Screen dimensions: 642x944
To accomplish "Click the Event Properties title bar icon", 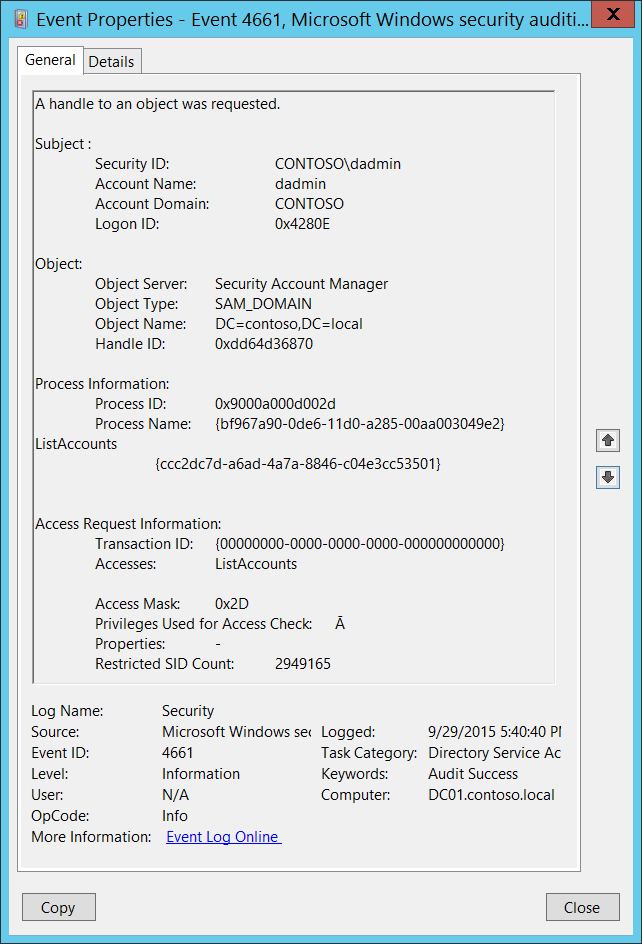I will [19, 17].
